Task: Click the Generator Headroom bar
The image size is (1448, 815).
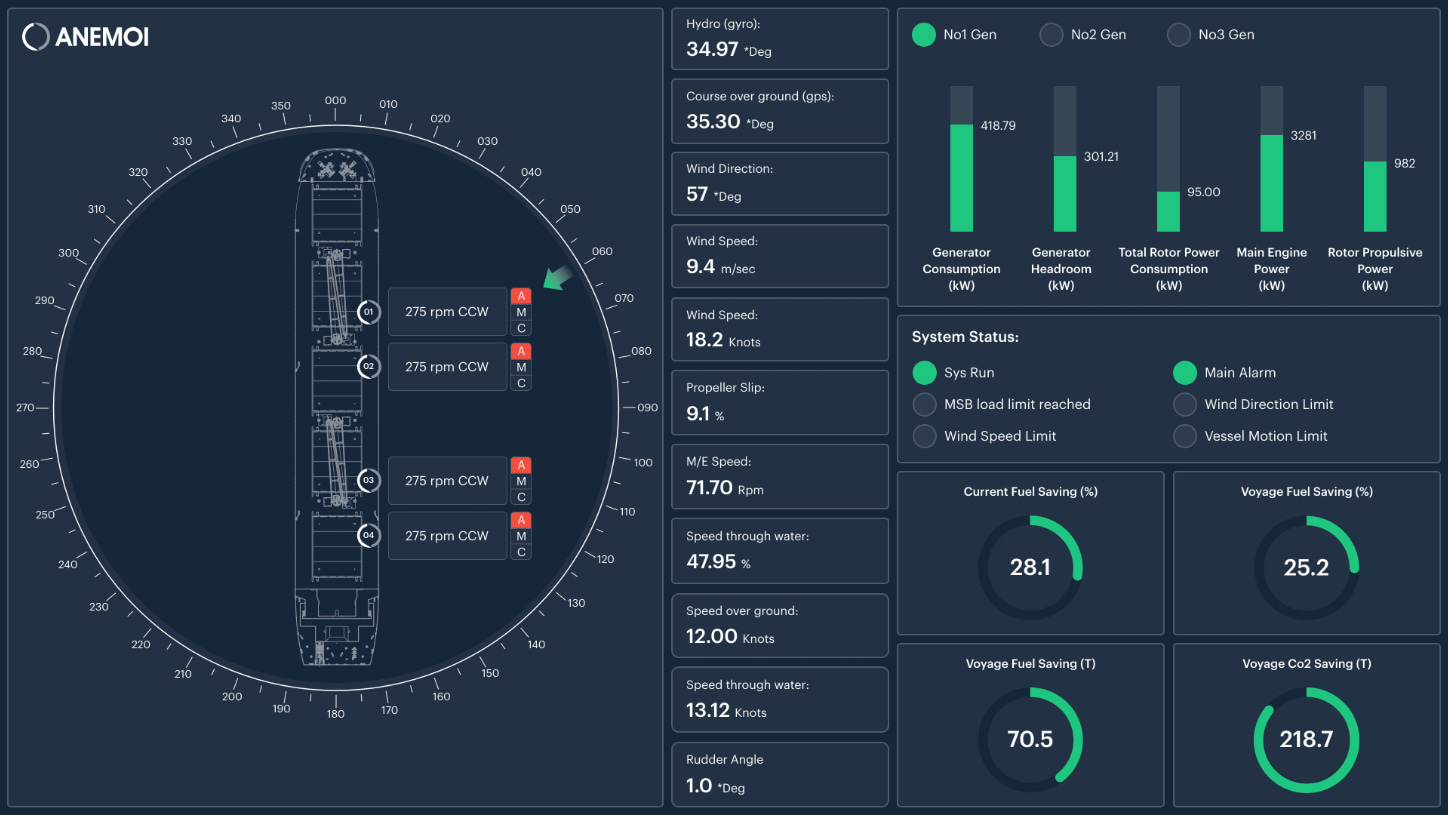Action: coord(1065,159)
